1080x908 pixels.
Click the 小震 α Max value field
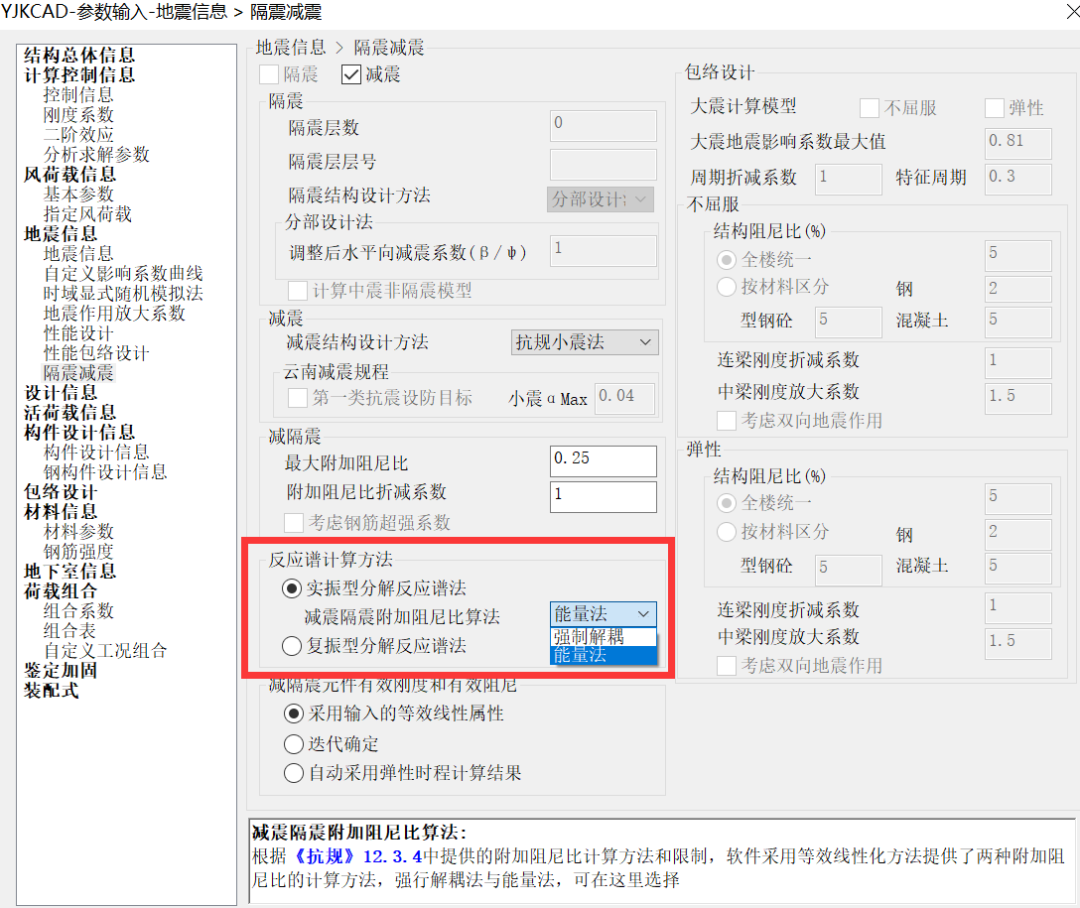click(625, 398)
